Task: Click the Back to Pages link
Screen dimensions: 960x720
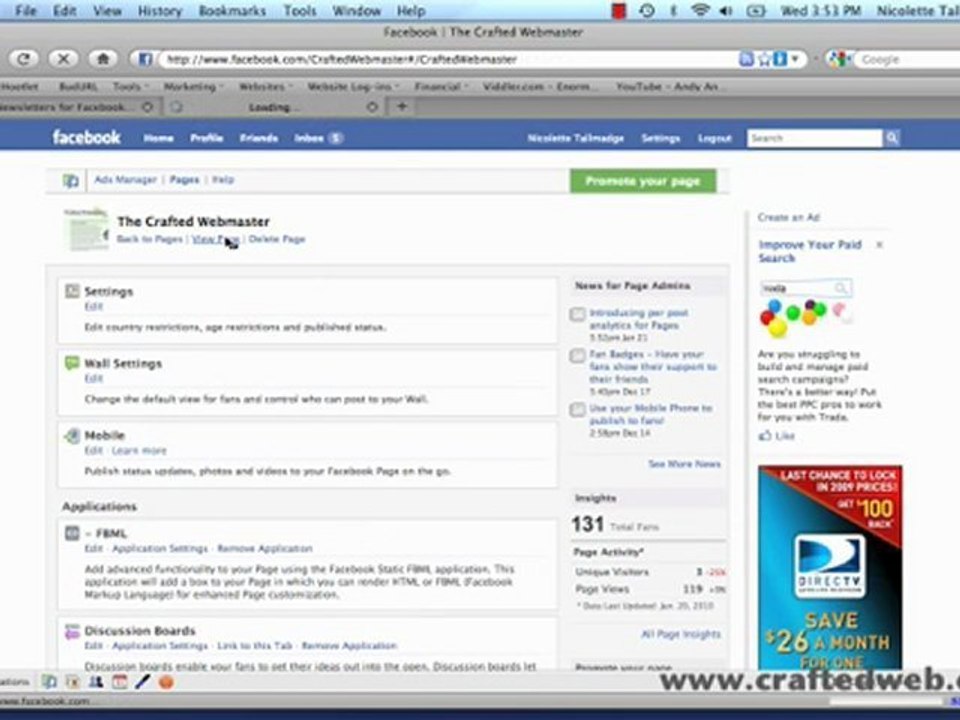Action: (150, 239)
